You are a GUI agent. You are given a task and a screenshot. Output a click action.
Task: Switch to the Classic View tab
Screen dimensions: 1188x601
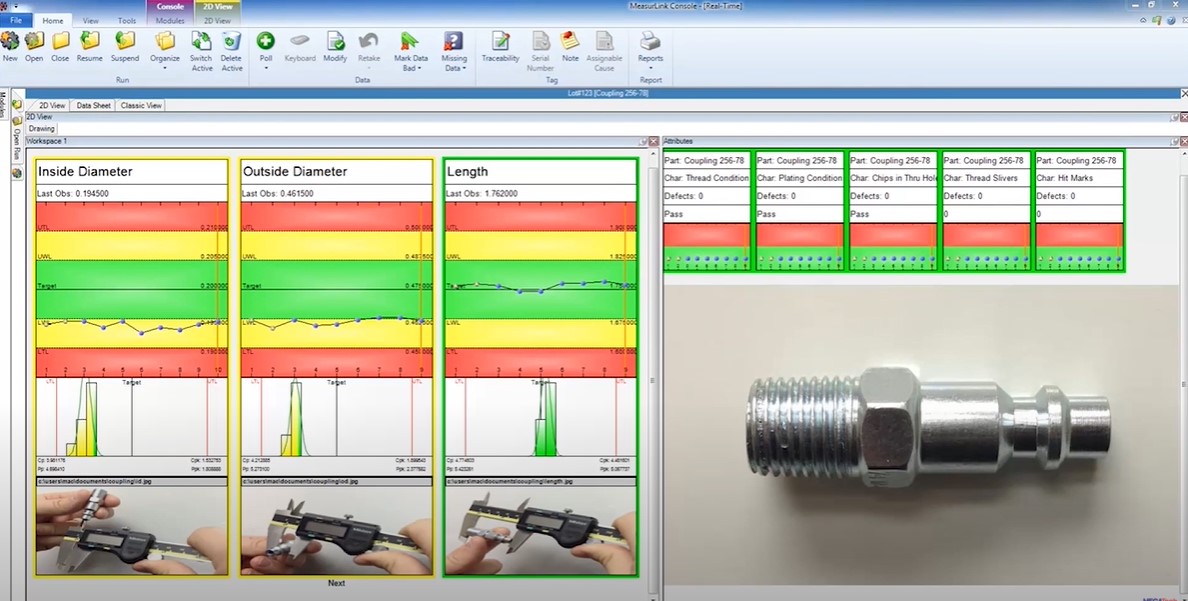(141, 105)
